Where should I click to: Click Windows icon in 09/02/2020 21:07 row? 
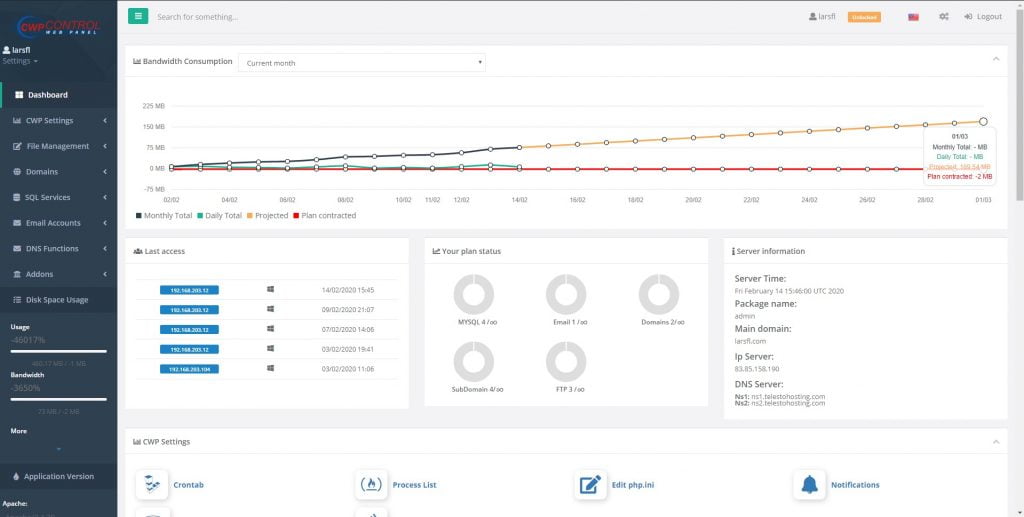(x=270, y=309)
